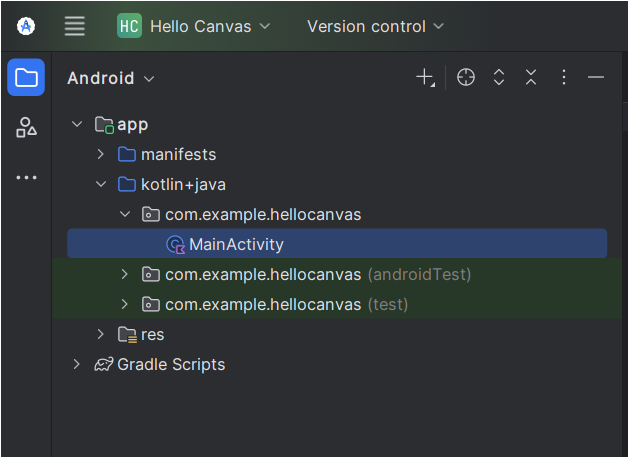The height and width of the screenshot is (457, 628).
Task: Select the Gradle Scripts label
Action: coord(171,365)
